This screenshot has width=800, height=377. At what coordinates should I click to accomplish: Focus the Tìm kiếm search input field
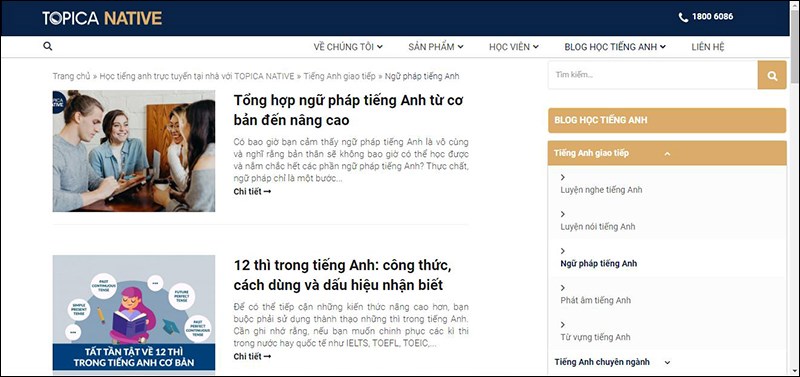click(x=653, y=75)
